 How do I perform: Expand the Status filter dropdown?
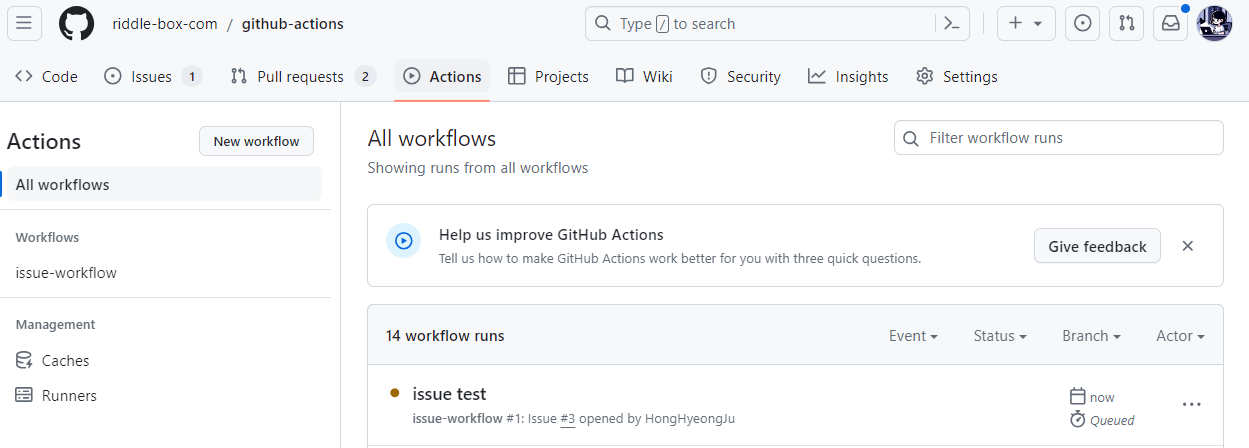[x=1000, y=336]
